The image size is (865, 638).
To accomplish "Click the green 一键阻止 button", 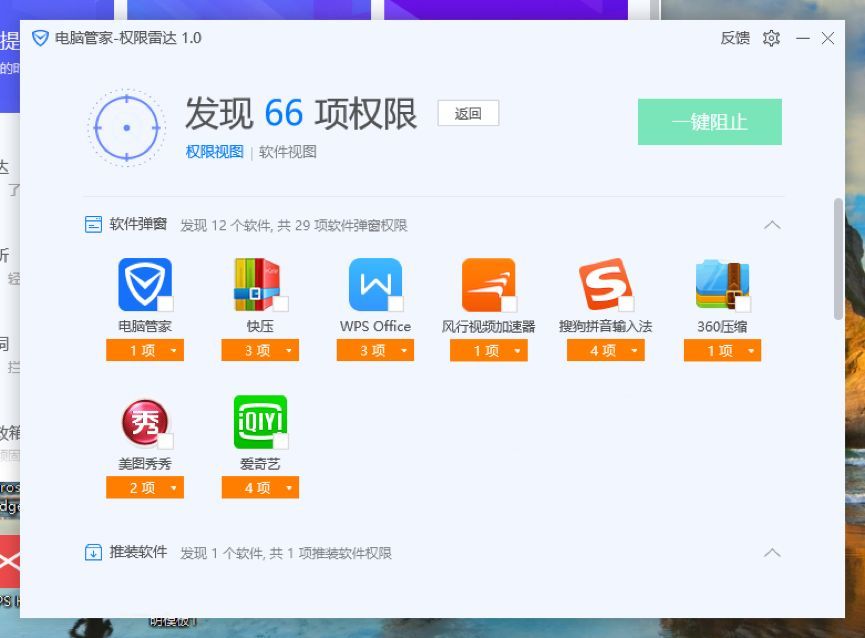I will (x=709, y=122).
